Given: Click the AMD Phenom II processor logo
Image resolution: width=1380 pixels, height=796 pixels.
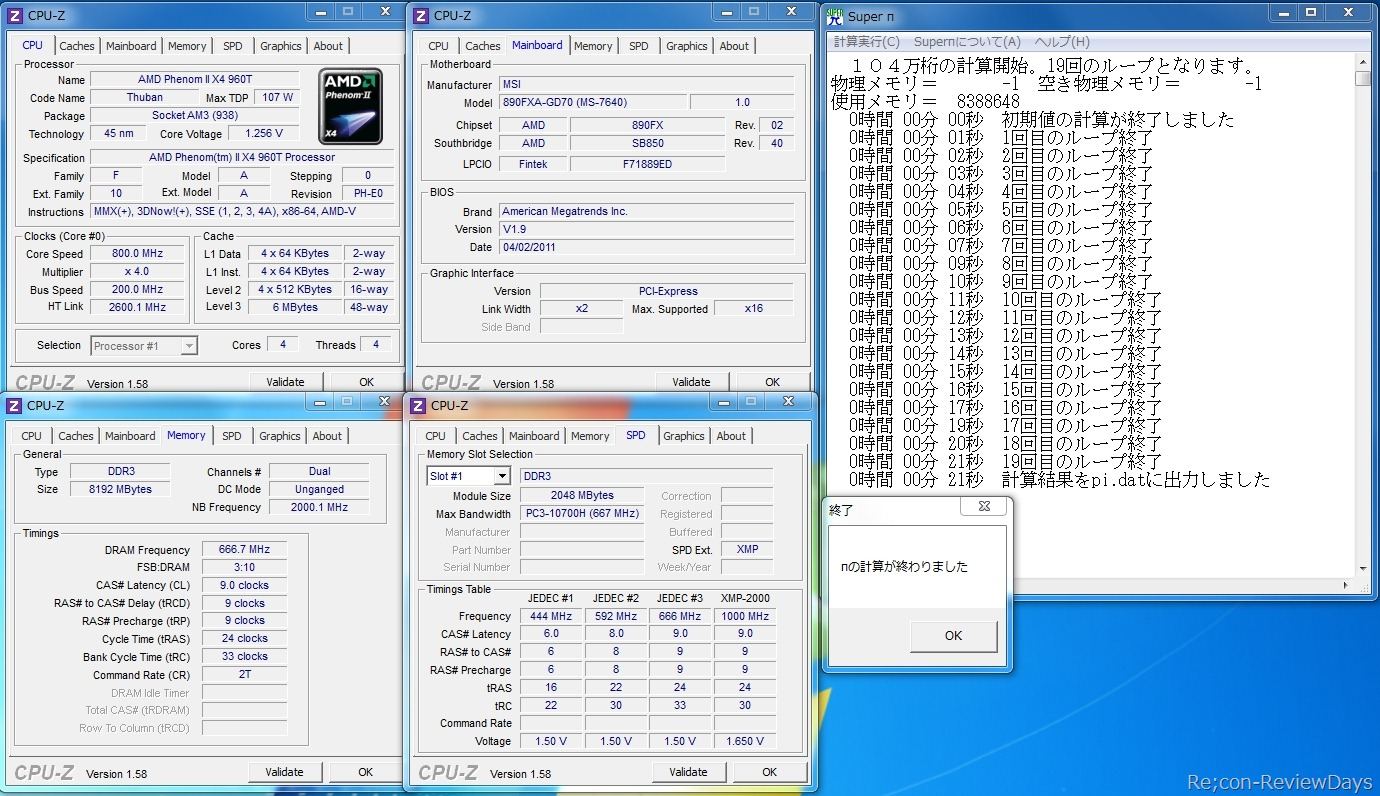Looking at the screenshot, I should pyautogui.click(x=350, y=106).
